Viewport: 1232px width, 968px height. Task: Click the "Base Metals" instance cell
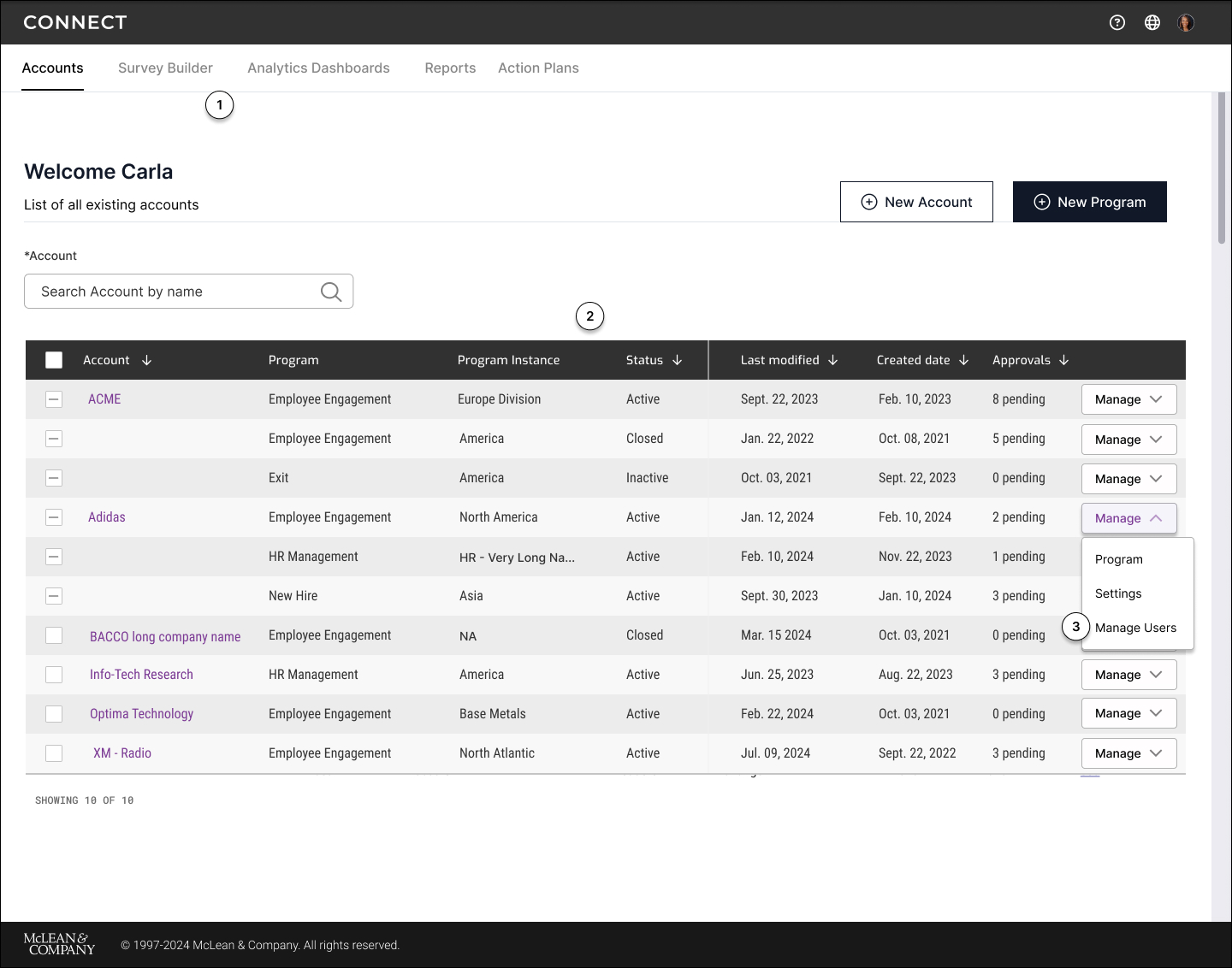click(493, 714)
